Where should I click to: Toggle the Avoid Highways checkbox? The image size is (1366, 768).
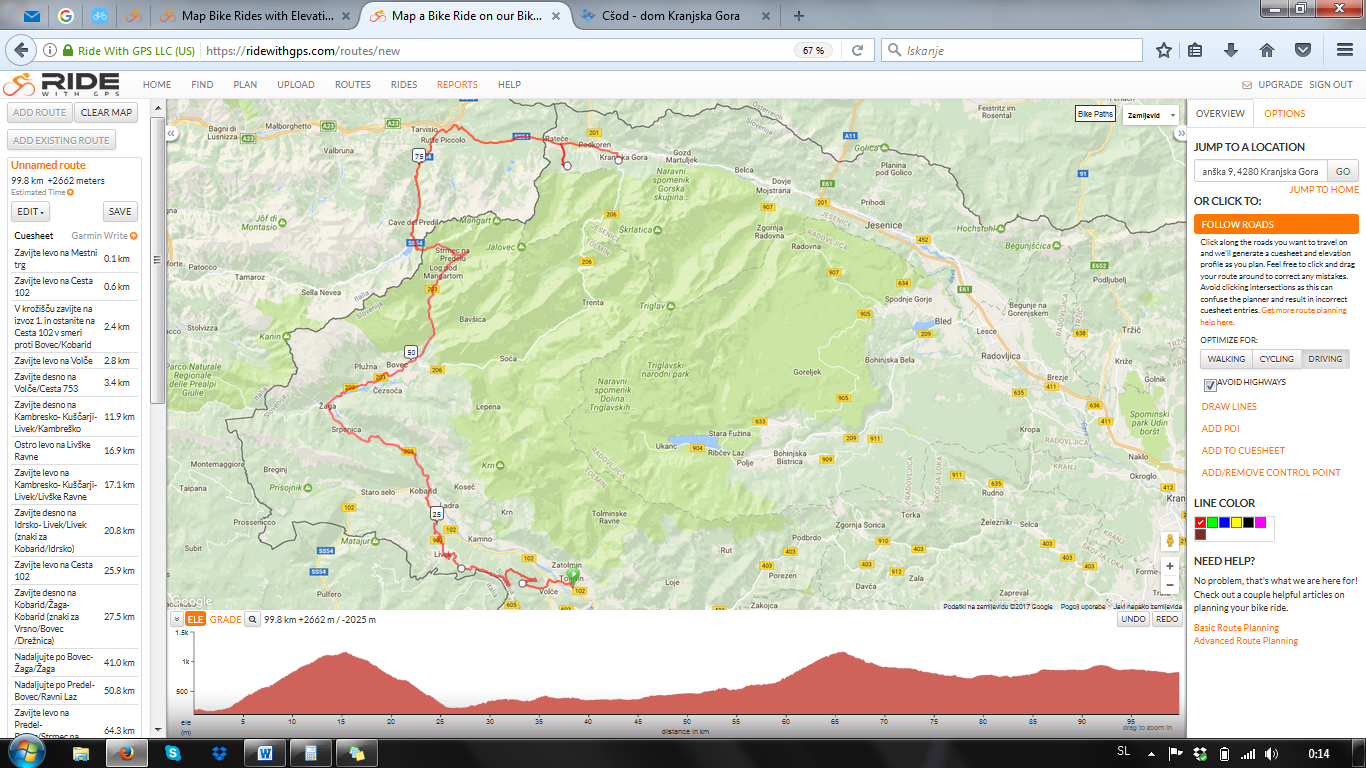(1210, 383)
